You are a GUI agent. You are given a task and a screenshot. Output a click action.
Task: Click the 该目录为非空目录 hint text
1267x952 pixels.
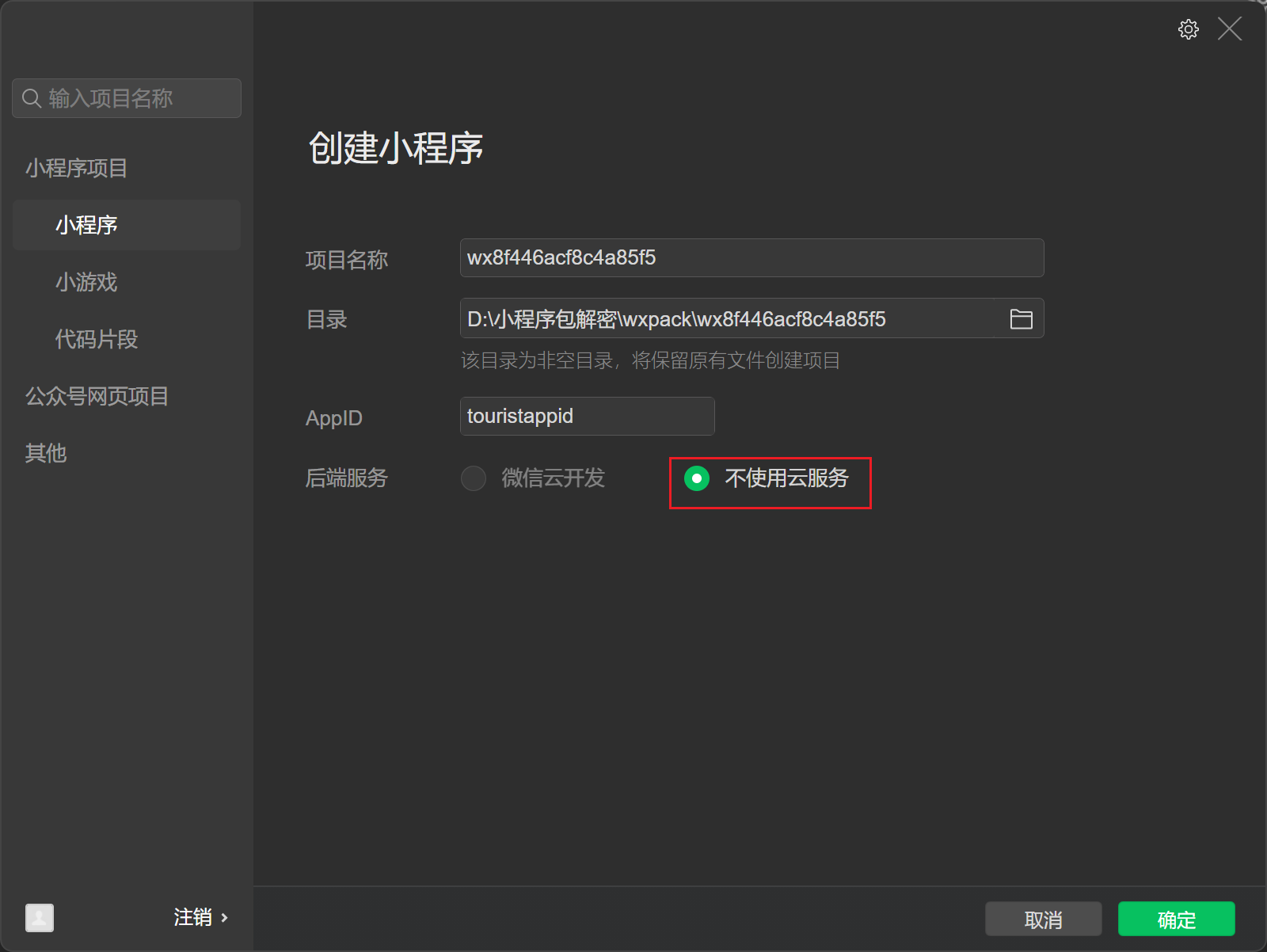tap(650, 361)
